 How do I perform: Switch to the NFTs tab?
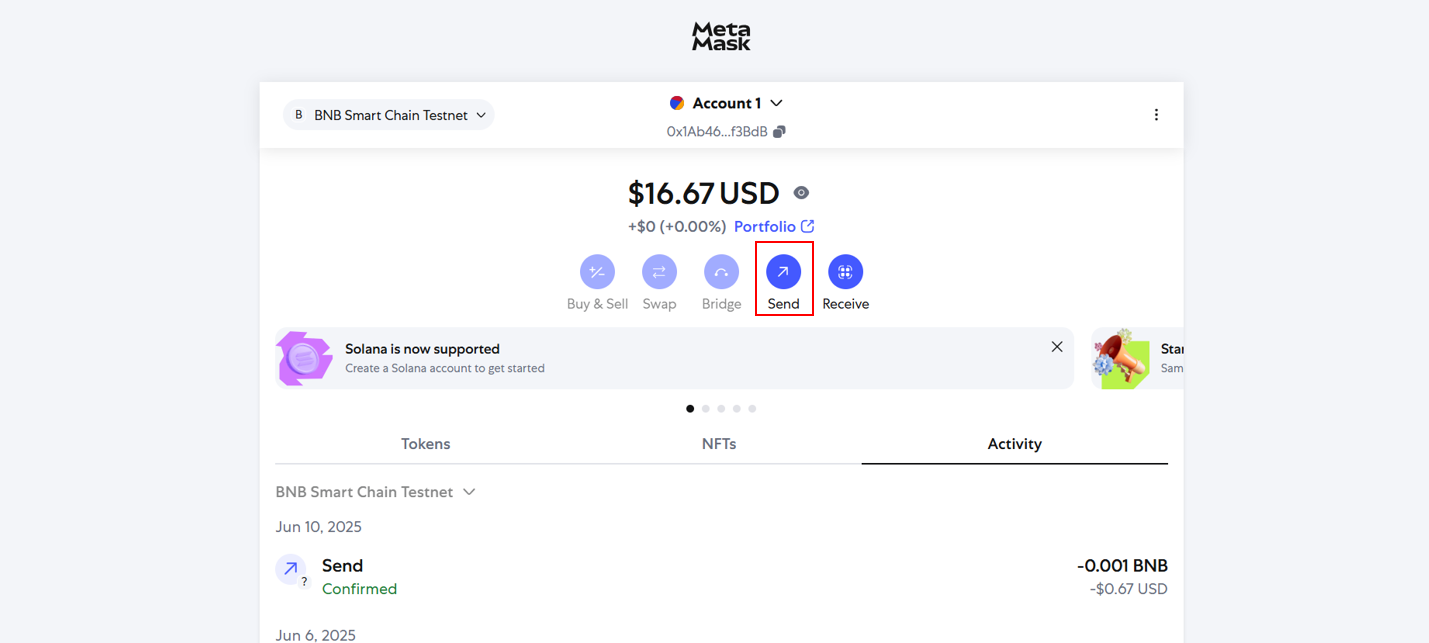coord(719,444)
